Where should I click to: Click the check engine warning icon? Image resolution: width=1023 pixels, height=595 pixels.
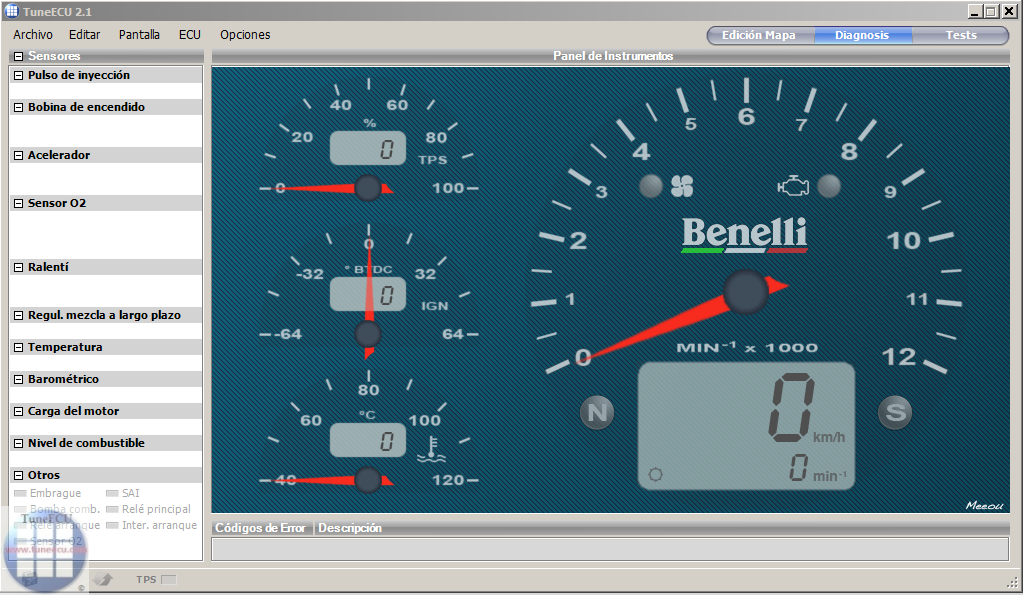pos(793,187)
